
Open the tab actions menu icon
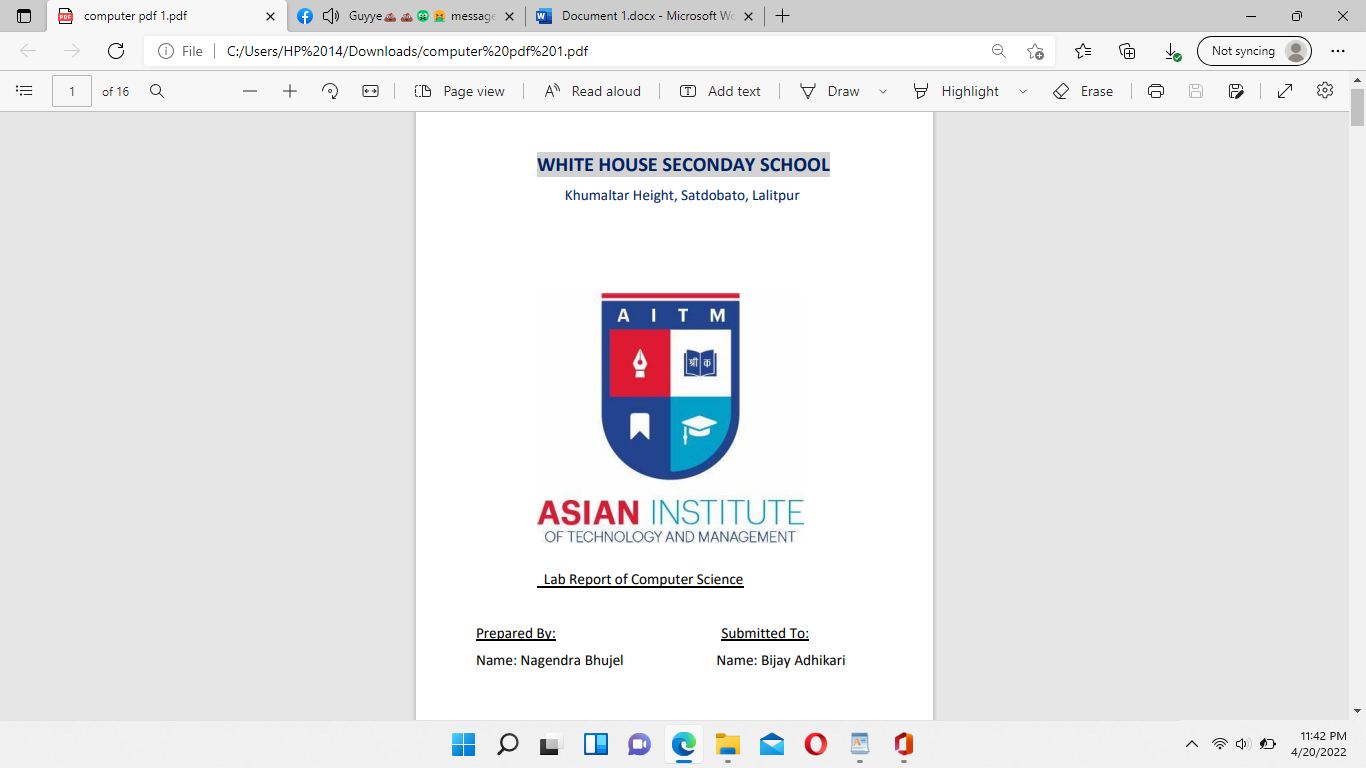pyautogui.click(x=25, y=16)
